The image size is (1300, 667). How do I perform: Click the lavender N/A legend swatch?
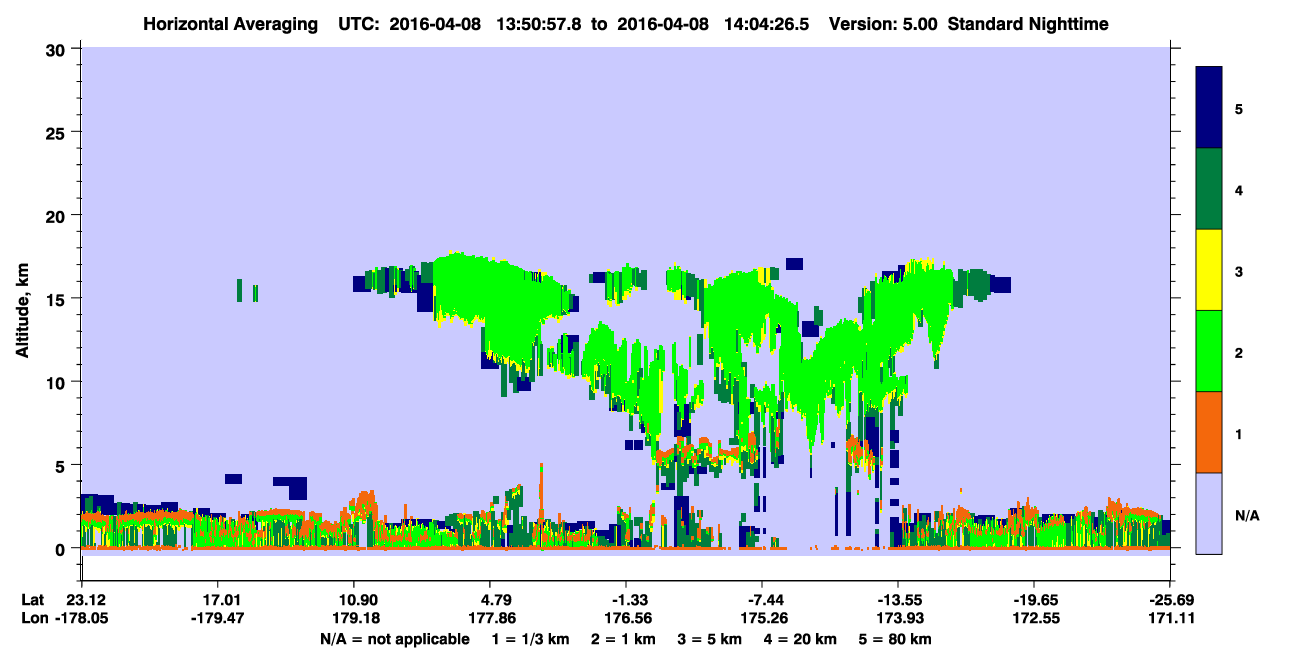point(1209,513)
